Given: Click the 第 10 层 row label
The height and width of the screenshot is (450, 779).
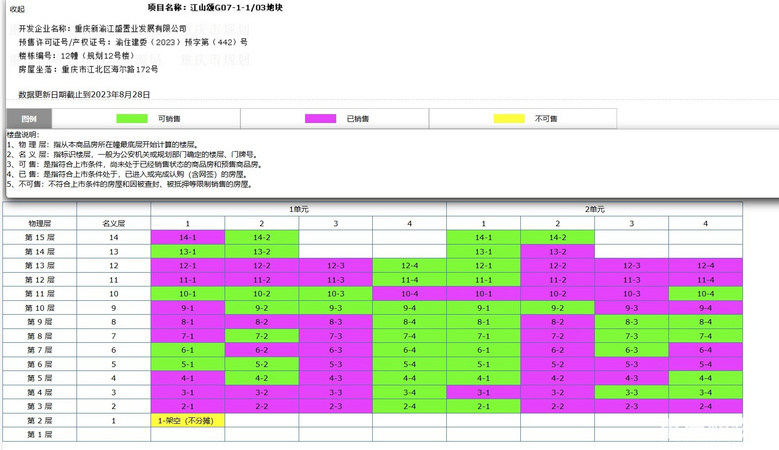Looking at the screenshot, I should click(40, 308).
